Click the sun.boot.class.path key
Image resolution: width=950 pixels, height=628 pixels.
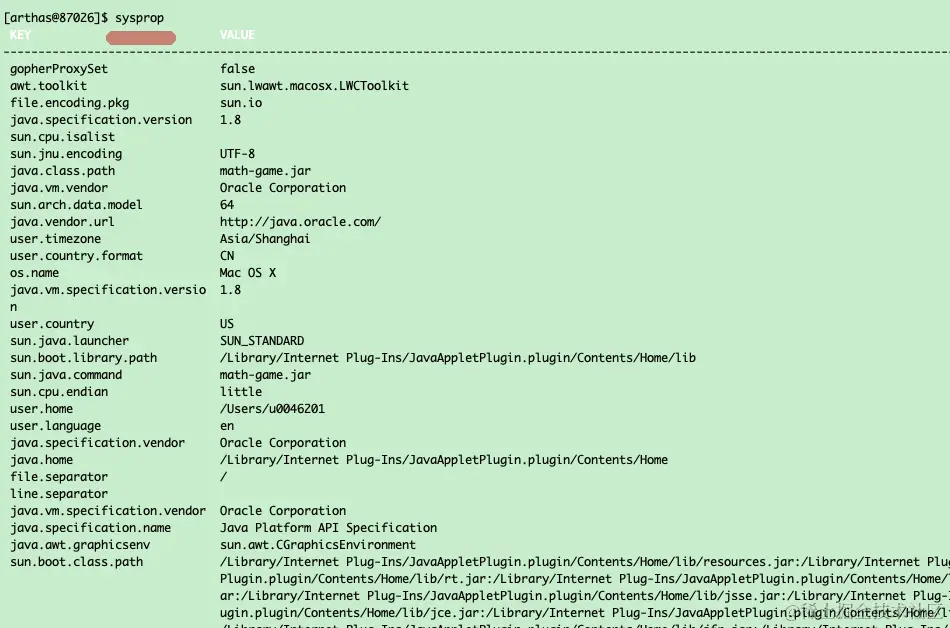pos(76,562)
